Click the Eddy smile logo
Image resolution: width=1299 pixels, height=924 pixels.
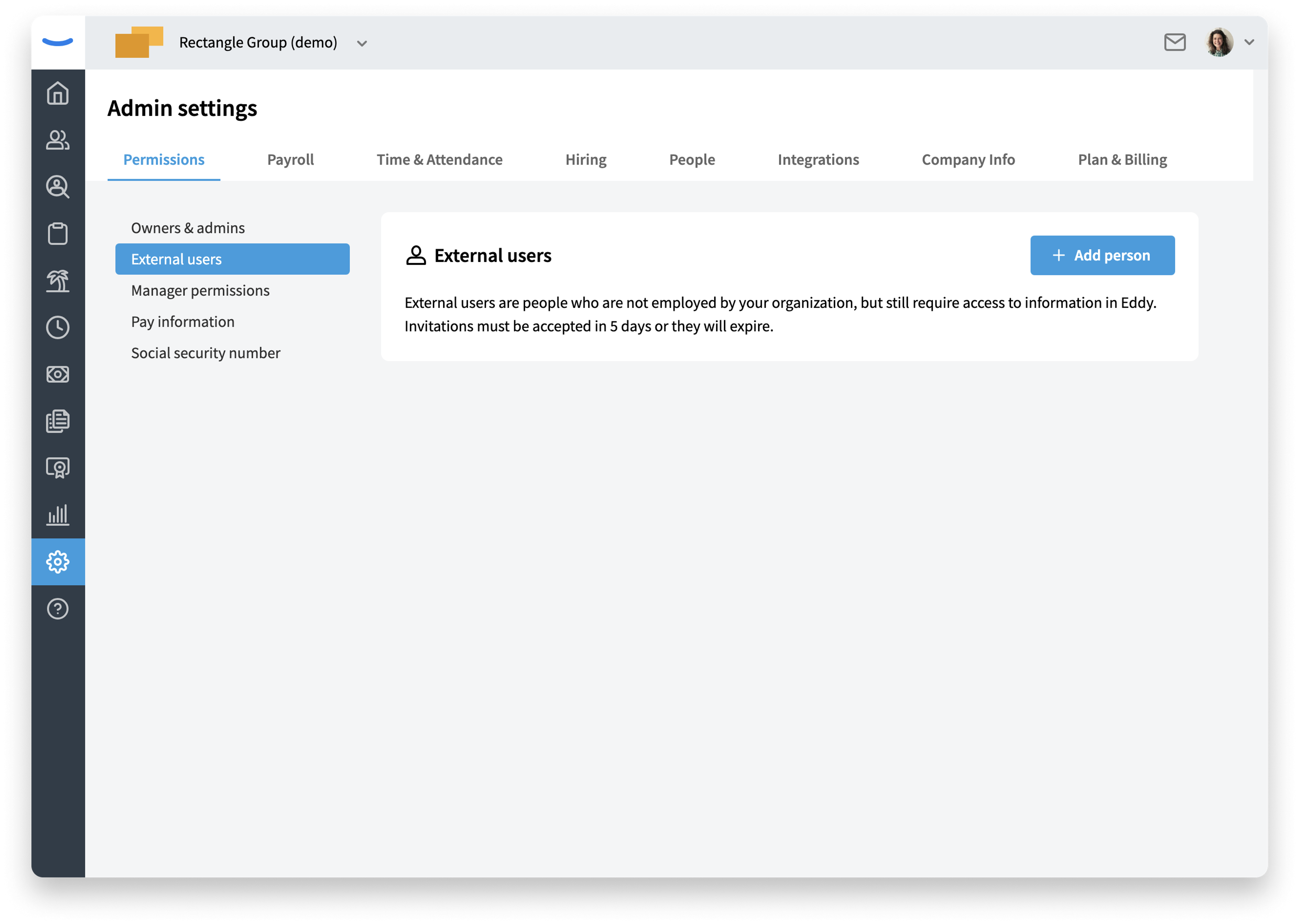58,42
